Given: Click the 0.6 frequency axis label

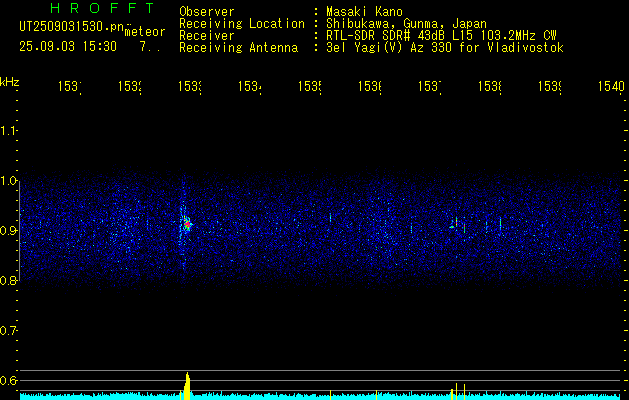Looking at the screenshot, I should [x=9, y=380].
